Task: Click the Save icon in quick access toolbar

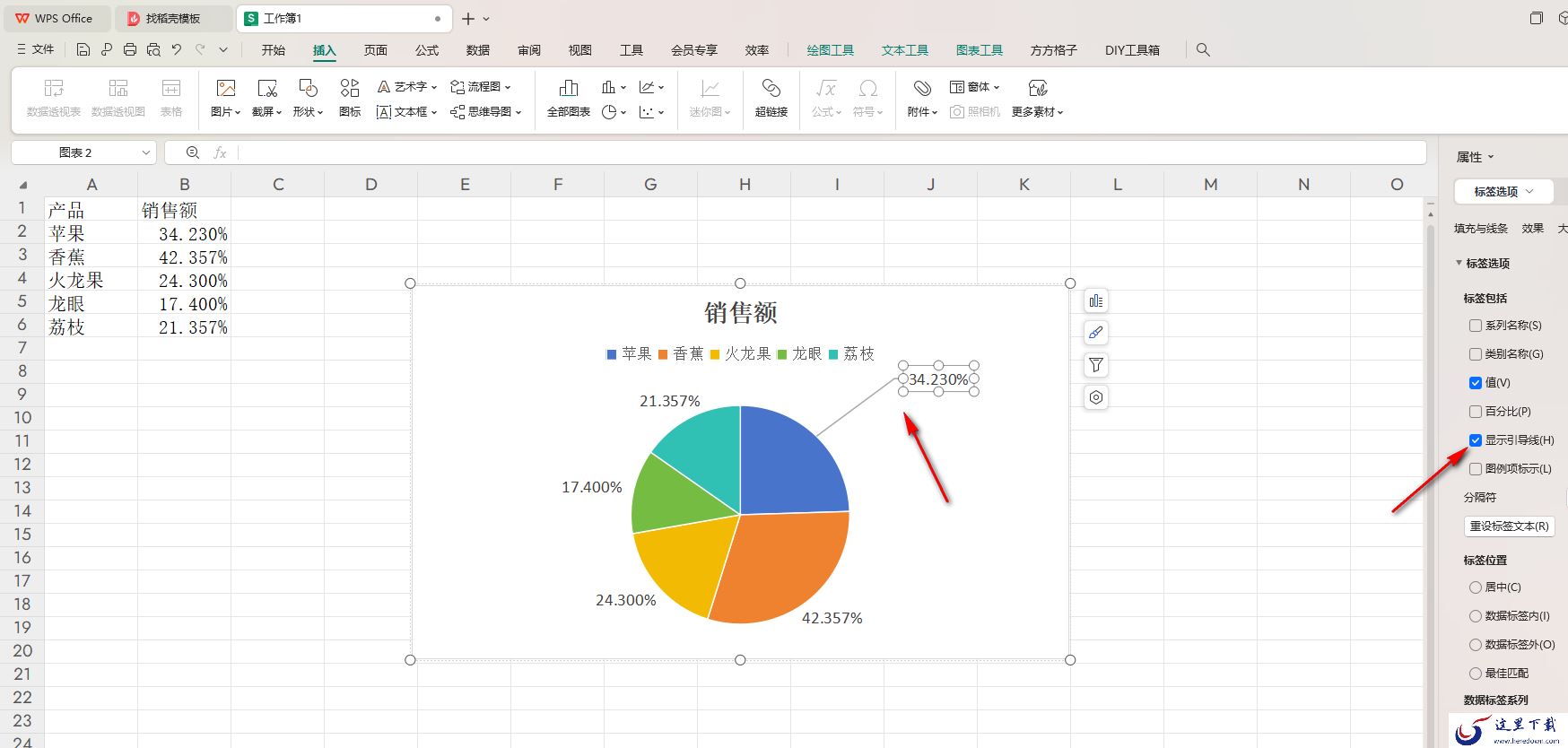Action: 83,50
